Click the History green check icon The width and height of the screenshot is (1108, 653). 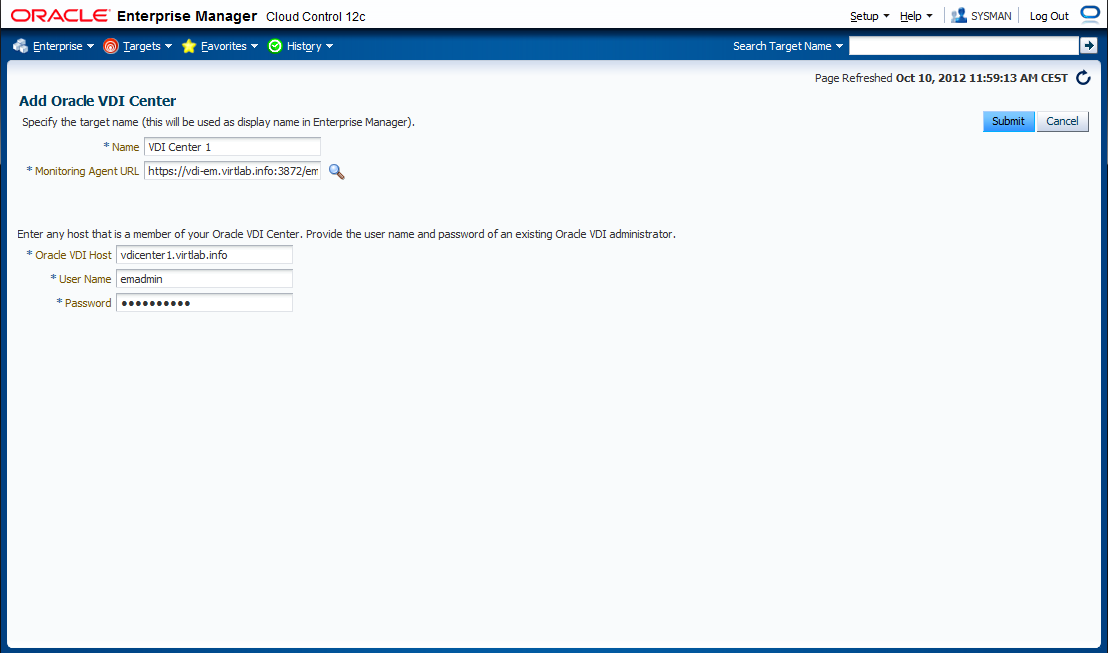(275, 46)
